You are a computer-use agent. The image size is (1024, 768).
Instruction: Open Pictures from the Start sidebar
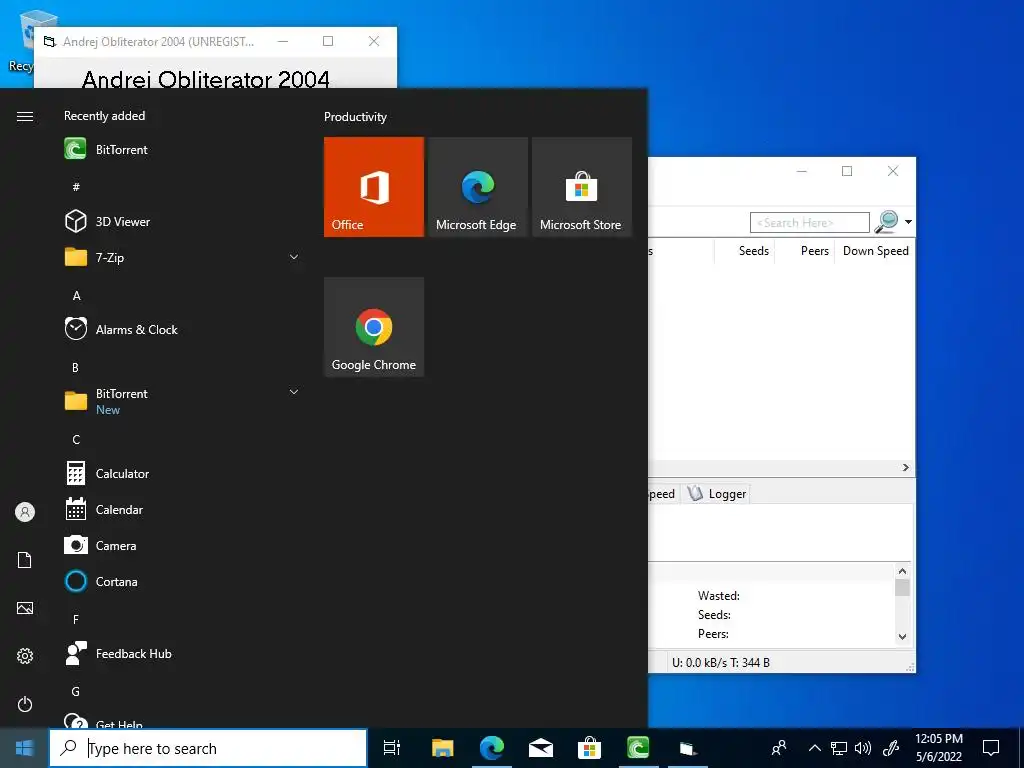(25, 608)
